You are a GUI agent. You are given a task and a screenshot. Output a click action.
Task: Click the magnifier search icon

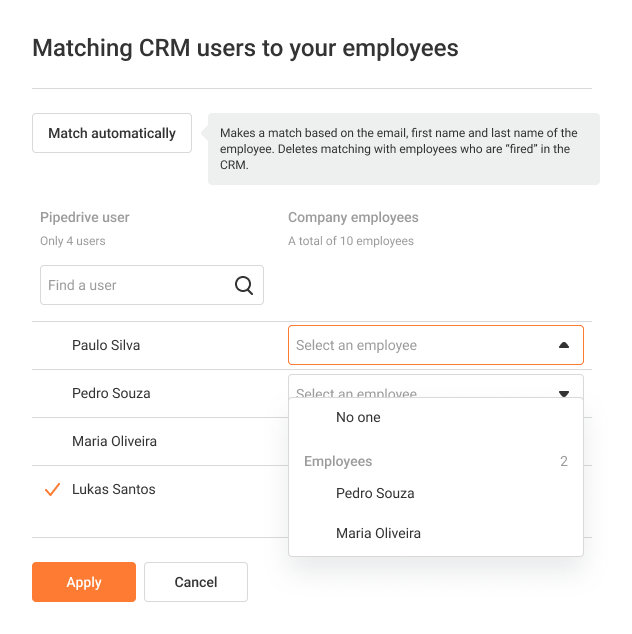point(244,285)
